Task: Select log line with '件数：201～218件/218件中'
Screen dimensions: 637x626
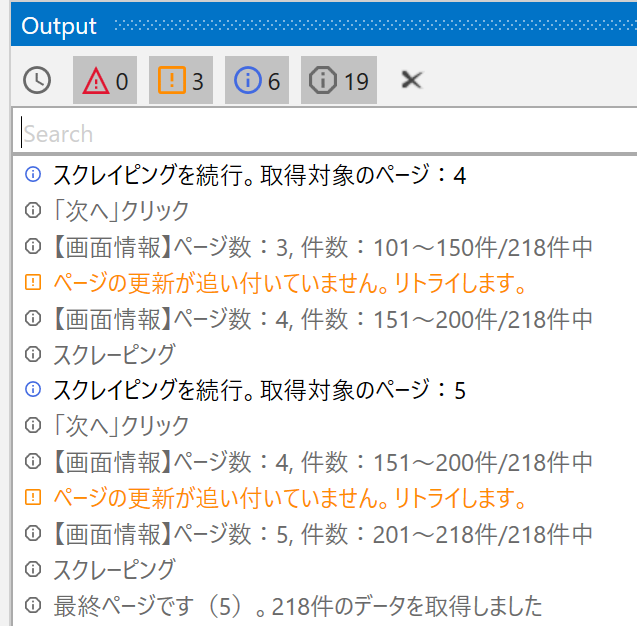Action: (x=323, y=533)
